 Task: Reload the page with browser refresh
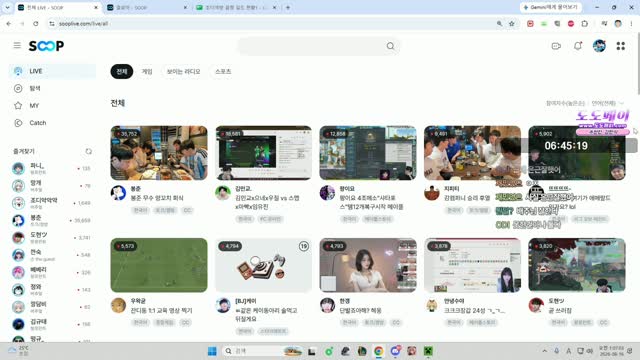point(36,24)
